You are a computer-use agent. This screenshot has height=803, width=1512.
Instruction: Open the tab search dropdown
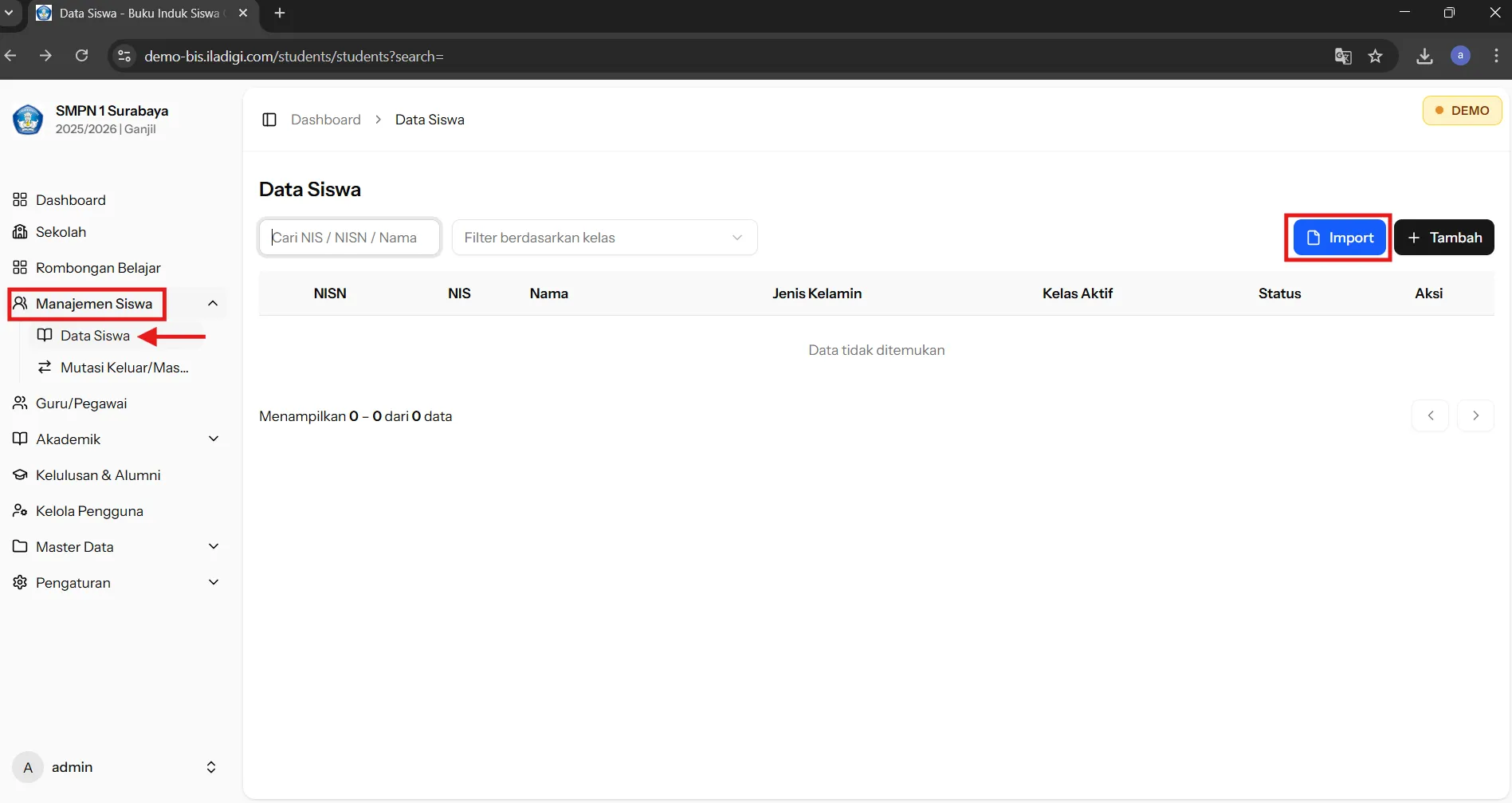pyautogui.click(x=9, y=13)
